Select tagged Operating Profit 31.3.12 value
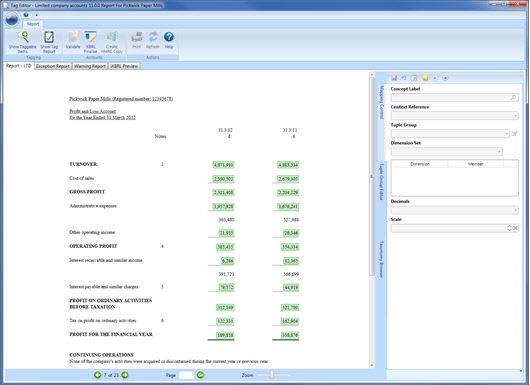The width and height of the screenshot is (530, 385). point(225,247)
